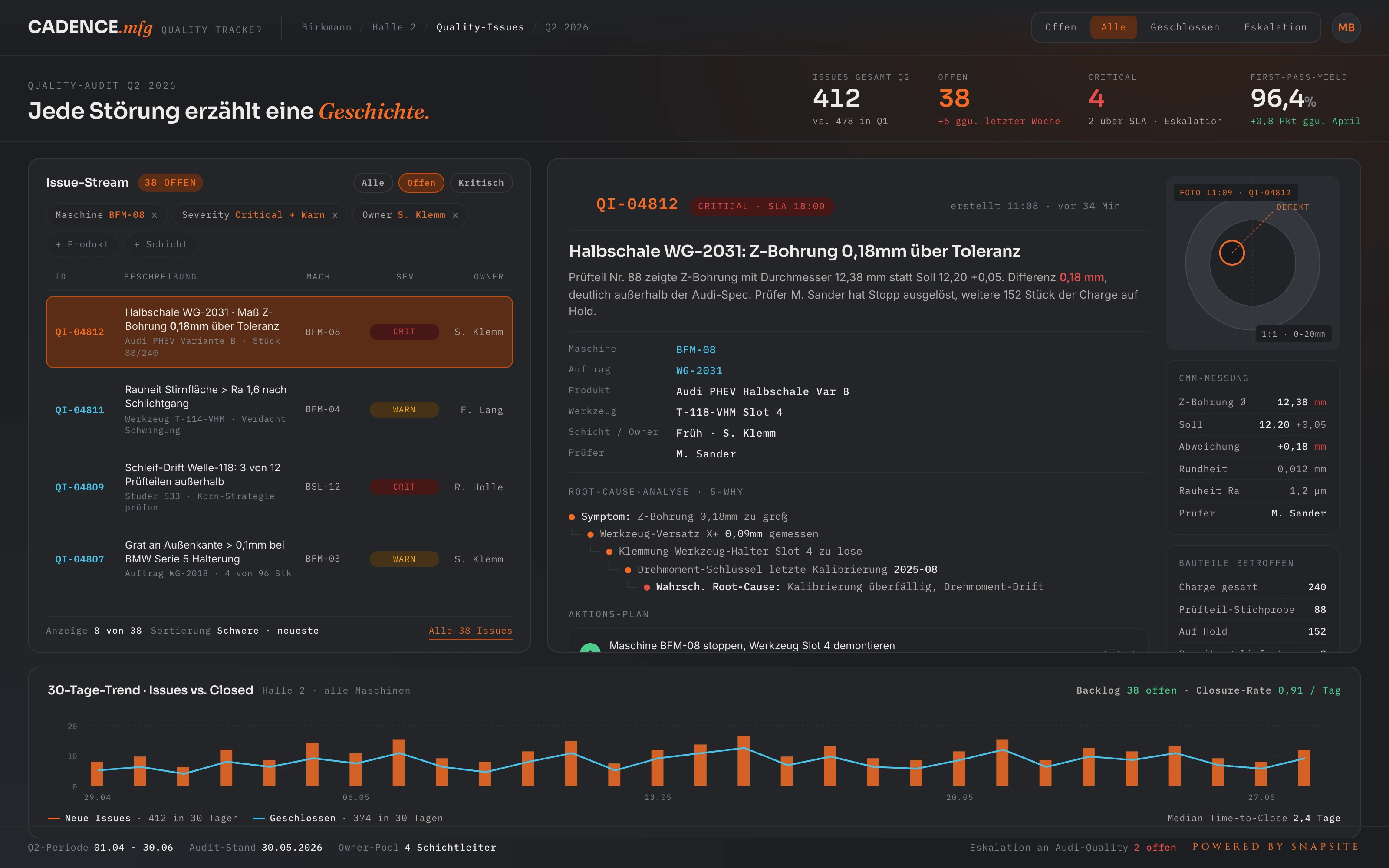The width and height of the screenshot is (1389, 868).
Task: Open issue row QI-04811
Action: [x=279, y=410]
